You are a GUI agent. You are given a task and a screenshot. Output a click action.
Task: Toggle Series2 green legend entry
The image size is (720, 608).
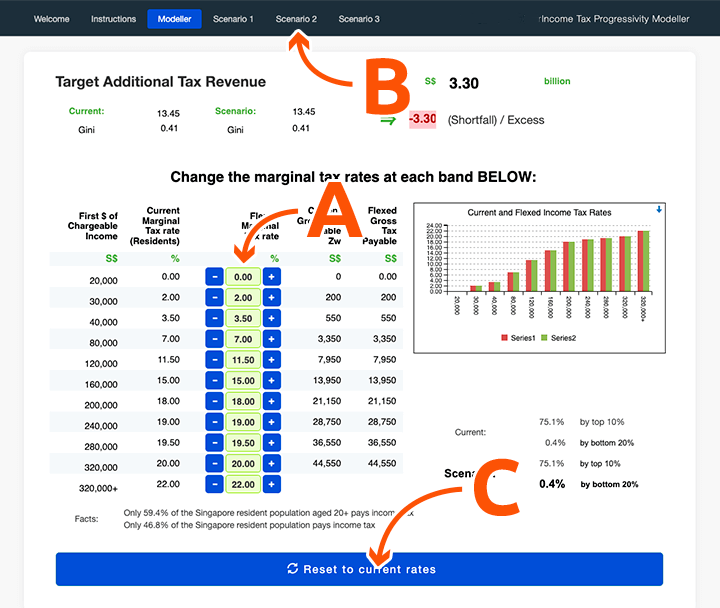pos(558,338)
